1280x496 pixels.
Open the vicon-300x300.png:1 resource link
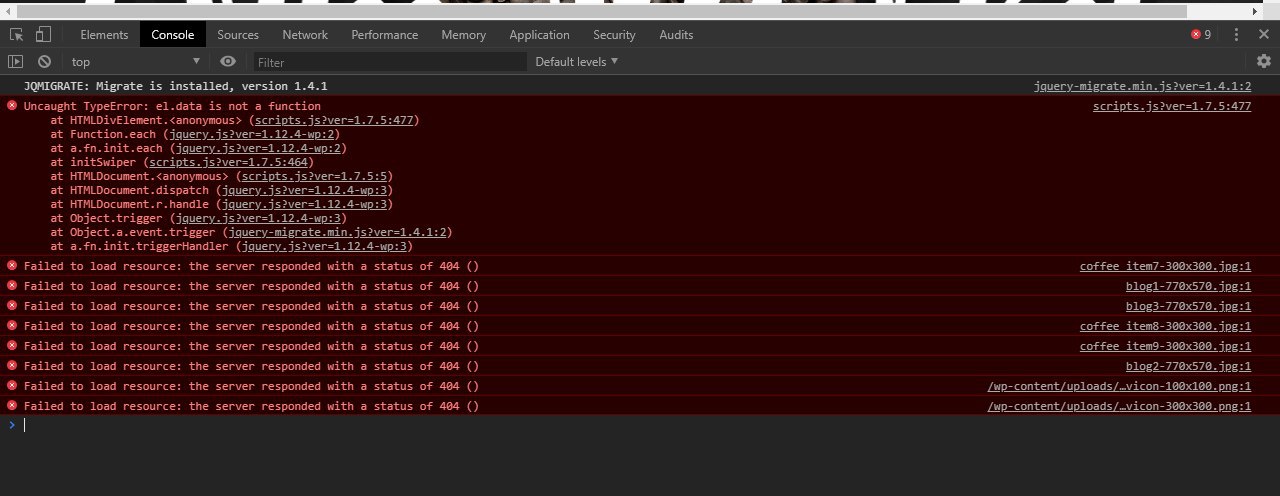(x=1119, y=406)
